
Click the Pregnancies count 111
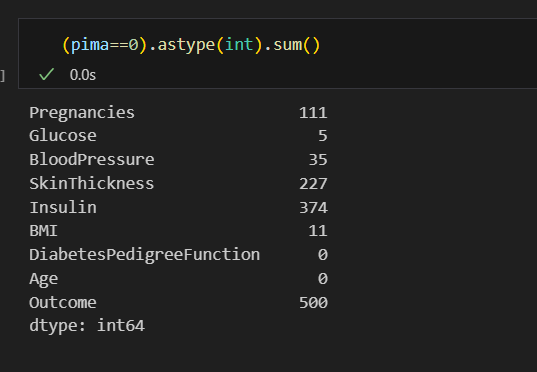click(313, 113)
